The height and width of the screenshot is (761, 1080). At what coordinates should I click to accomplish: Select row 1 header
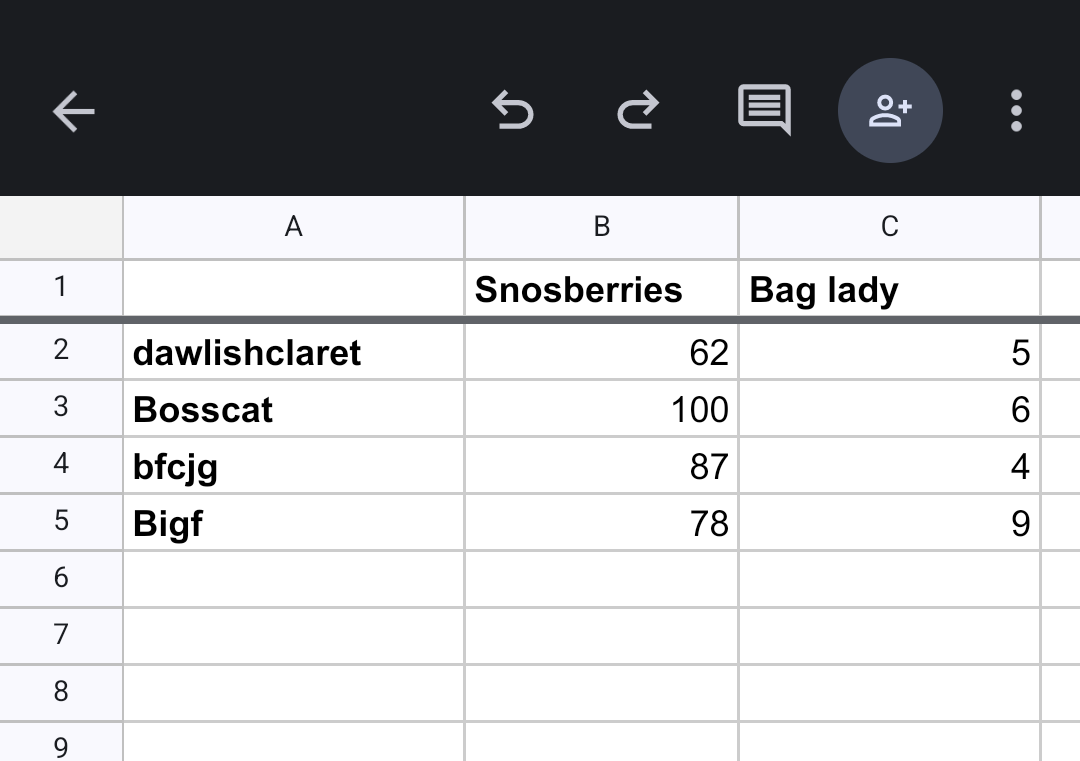(61, 288)
